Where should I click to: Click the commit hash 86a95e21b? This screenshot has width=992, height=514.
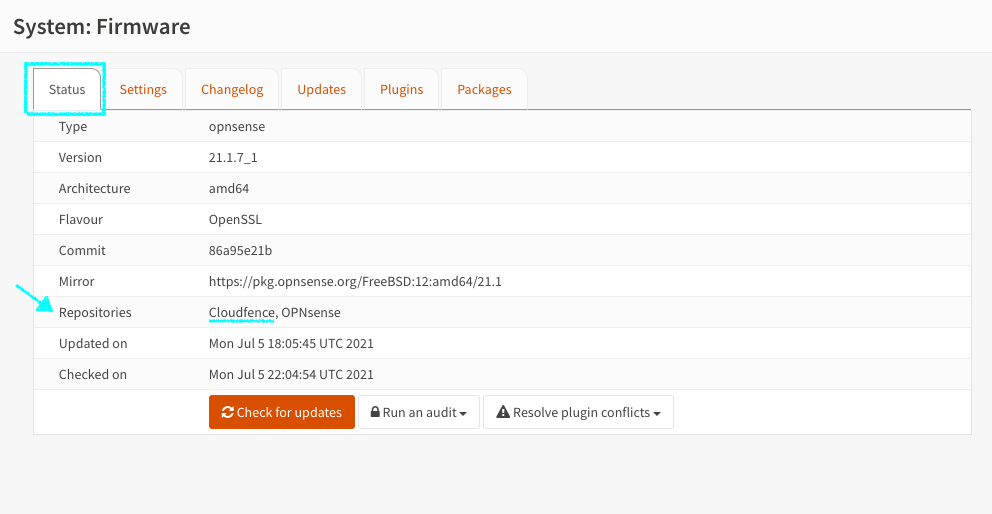240,251
